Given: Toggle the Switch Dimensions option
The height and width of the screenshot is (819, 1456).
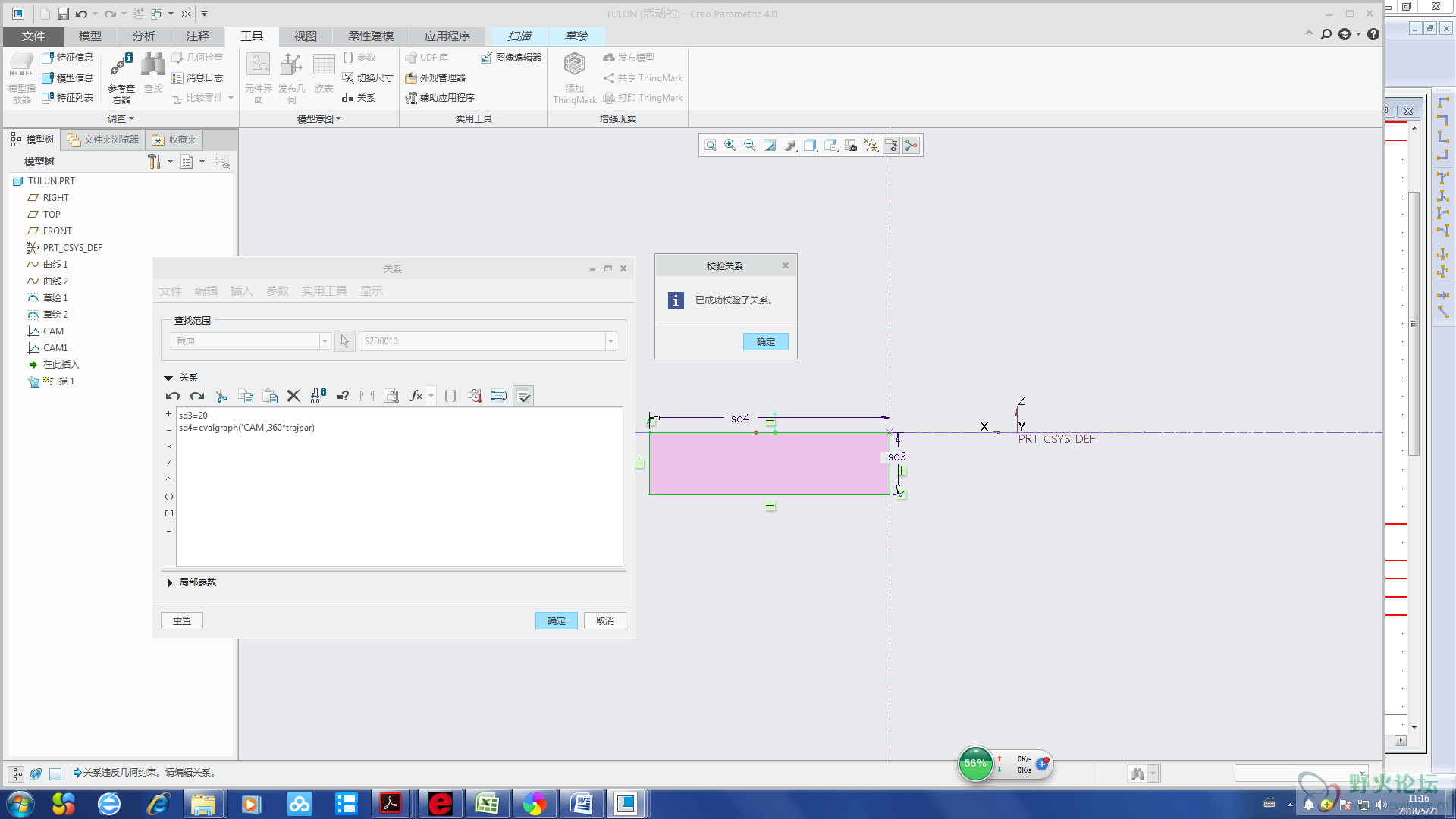Looking at the screenshot, I should coord(368,77).
